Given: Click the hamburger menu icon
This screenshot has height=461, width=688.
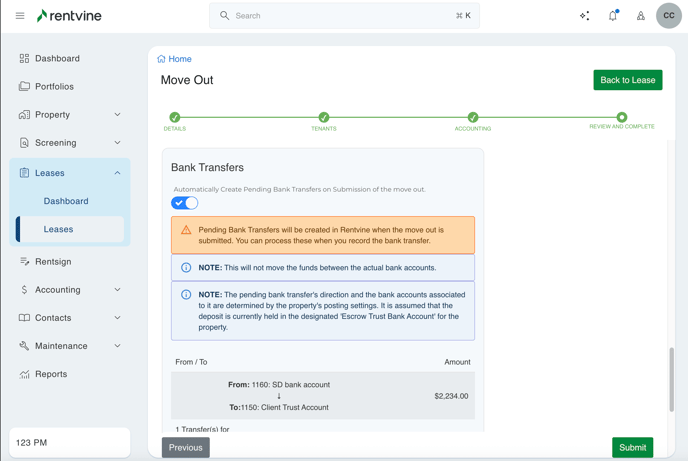Looking at the screenshot, I should coord(20,16).
